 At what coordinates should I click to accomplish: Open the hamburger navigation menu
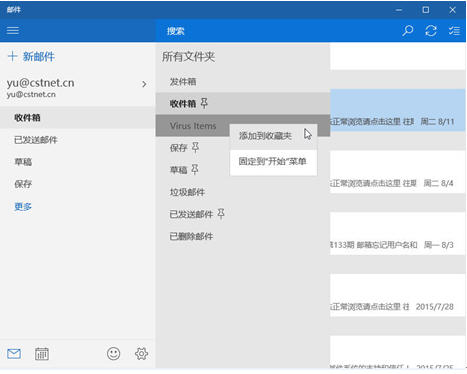13,31
